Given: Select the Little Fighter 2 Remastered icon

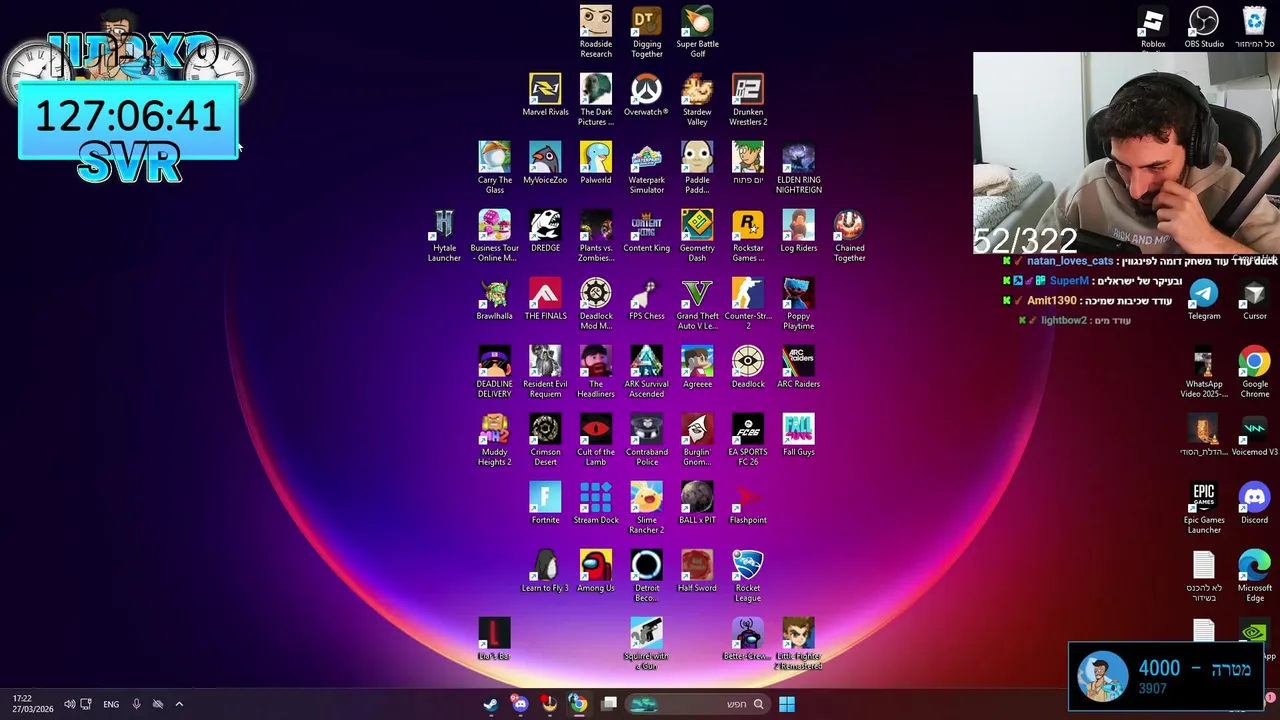Looking at the screenshot, I should [x=798, y=644].
